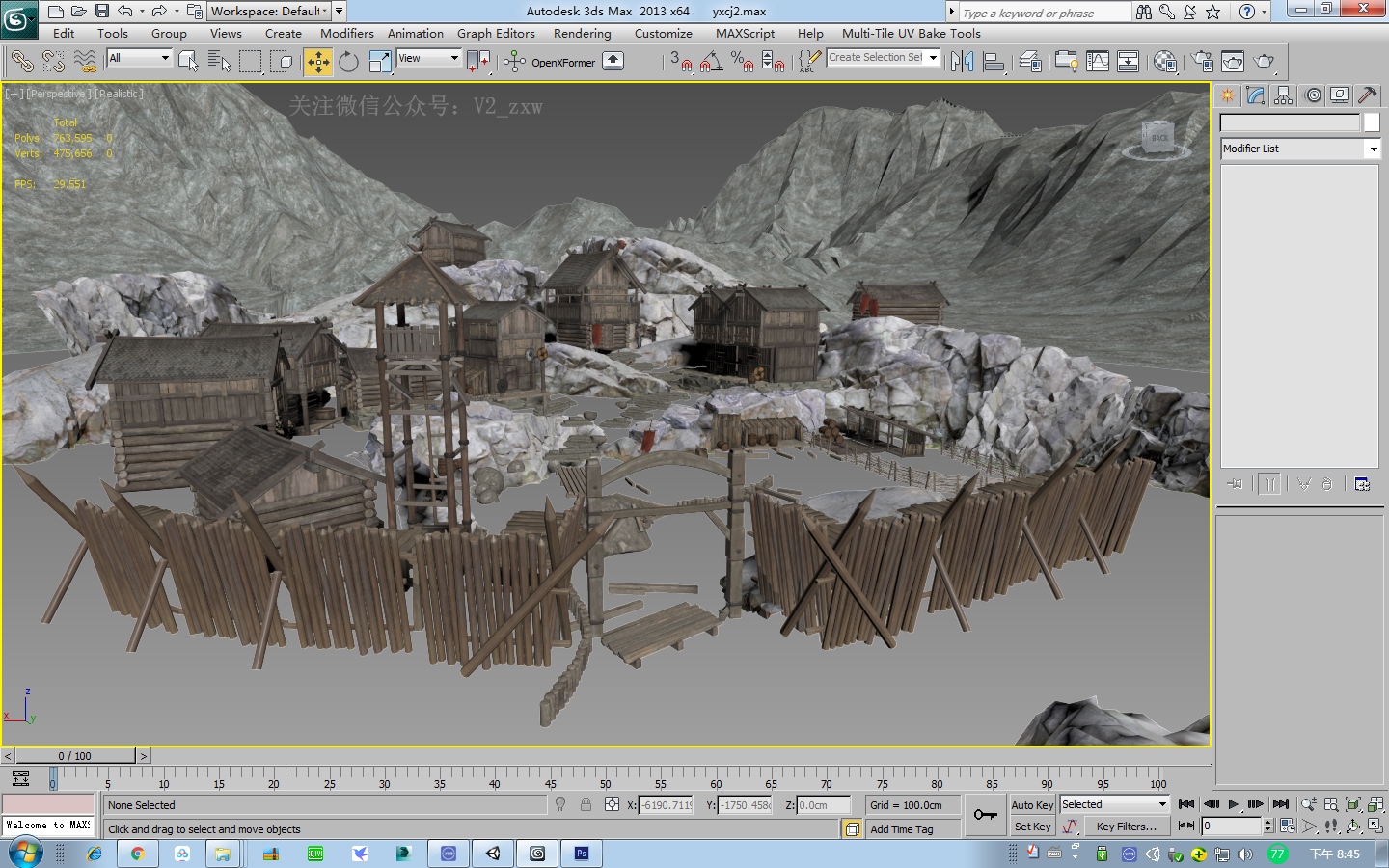Open the Rendering menu
Screen dimensions: 1389x868
tap(583, 33)
